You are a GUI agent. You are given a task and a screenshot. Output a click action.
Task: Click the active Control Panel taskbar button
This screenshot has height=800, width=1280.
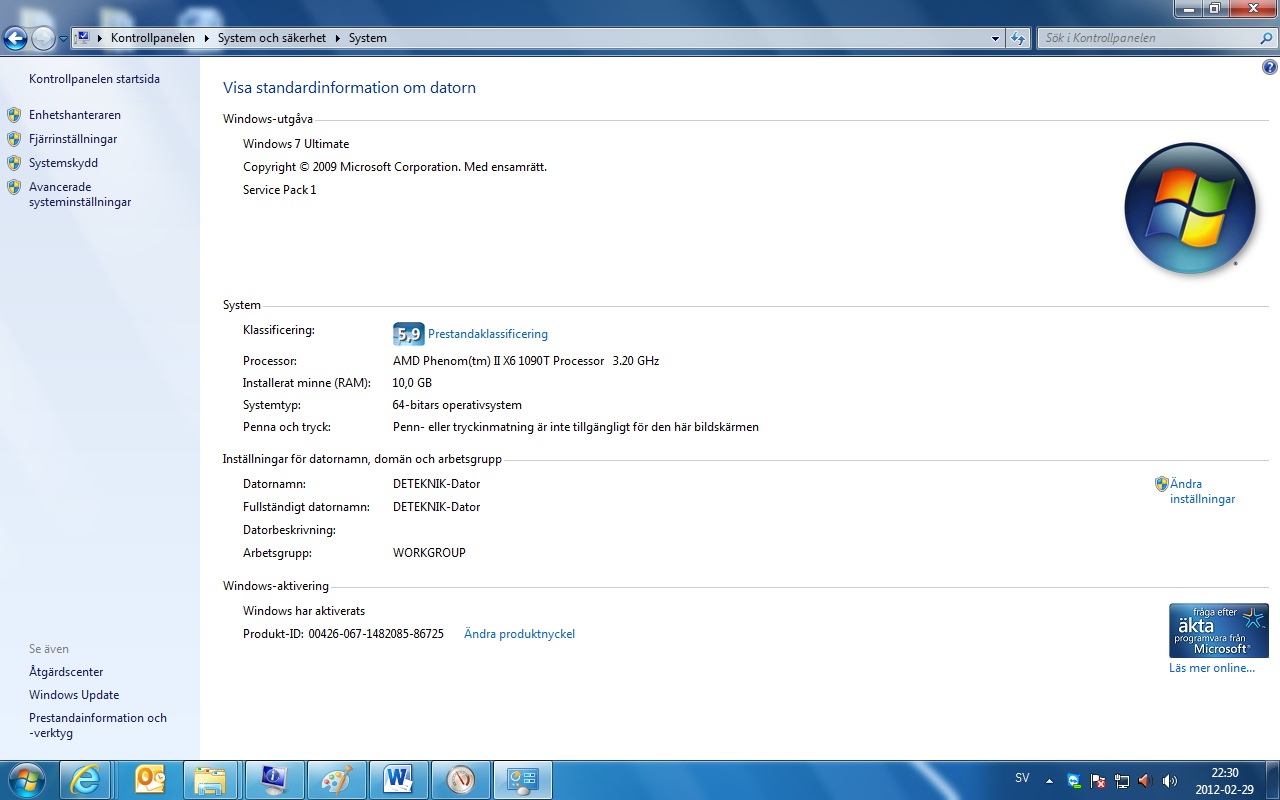[x=523, y=780]
